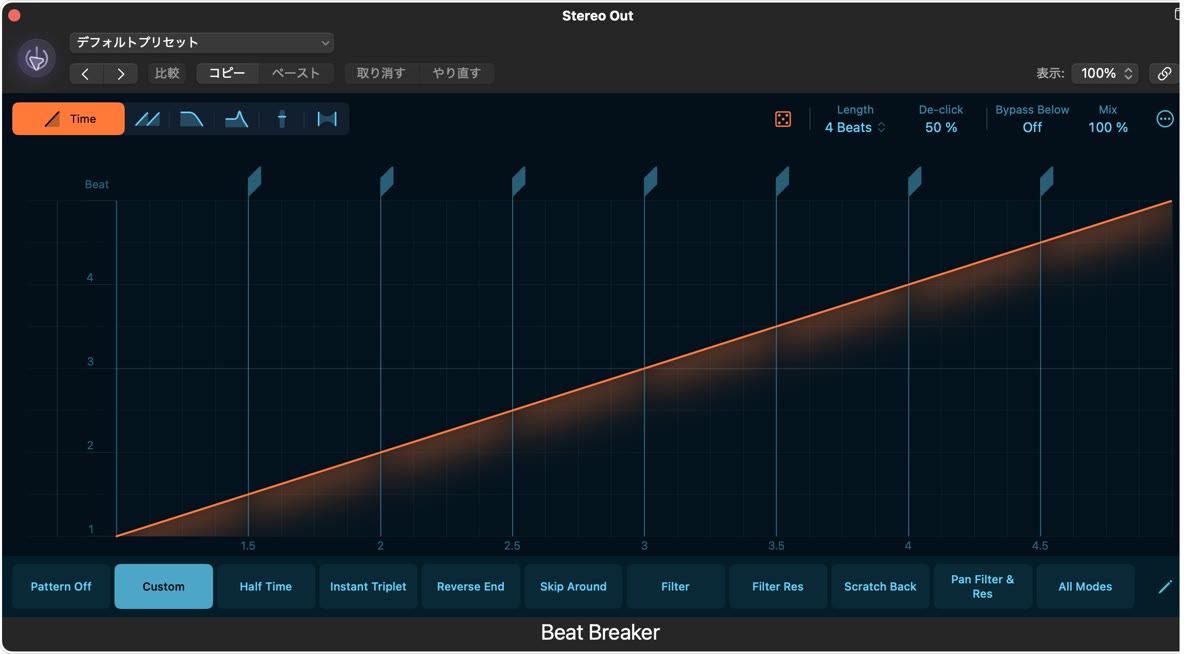
Task: Click the 取り消す undo button
Action: point(381,73)
